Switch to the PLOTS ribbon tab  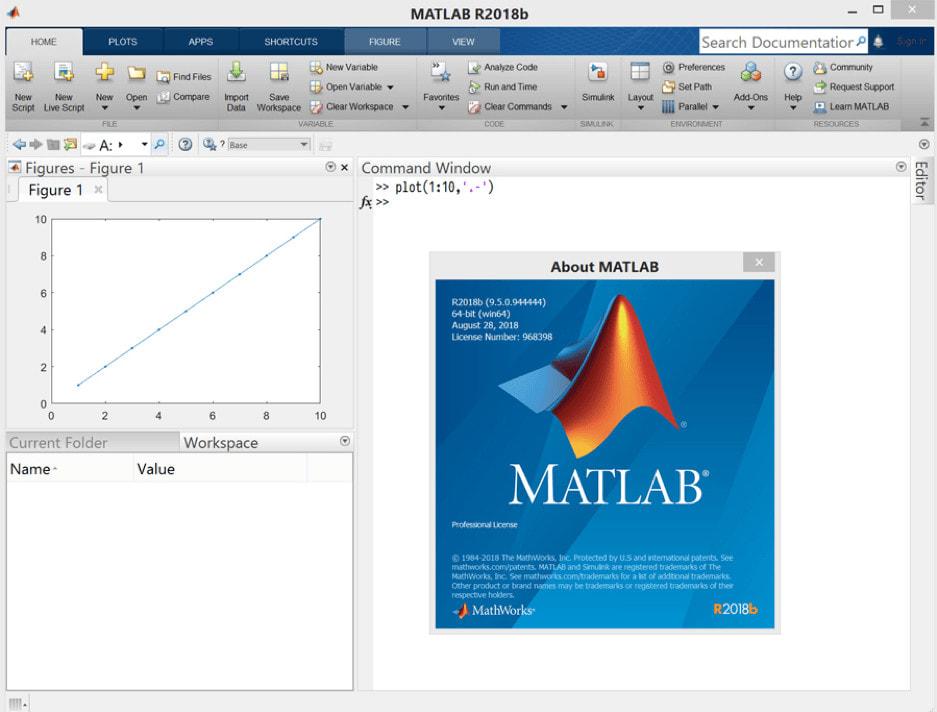click(122, 41)
